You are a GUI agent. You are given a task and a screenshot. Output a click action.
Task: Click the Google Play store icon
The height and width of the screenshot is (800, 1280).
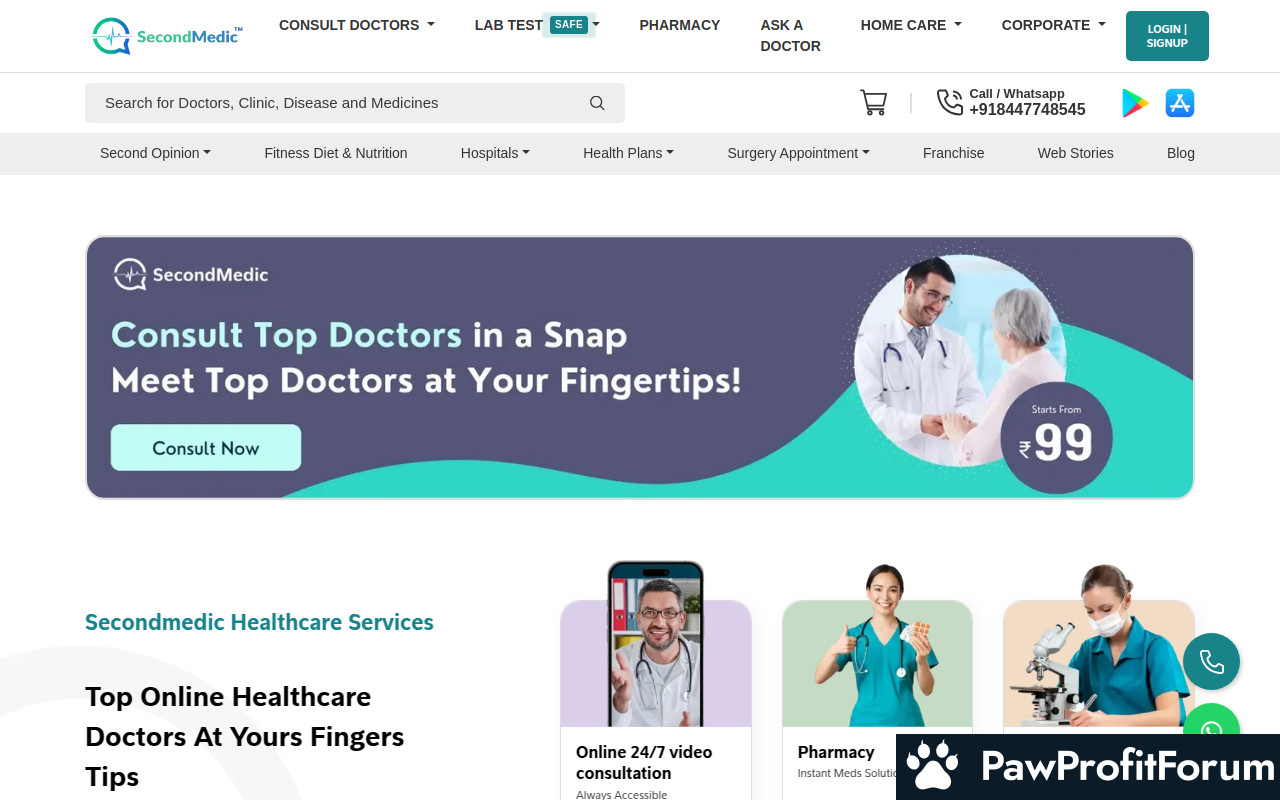tap(1135, 103)
